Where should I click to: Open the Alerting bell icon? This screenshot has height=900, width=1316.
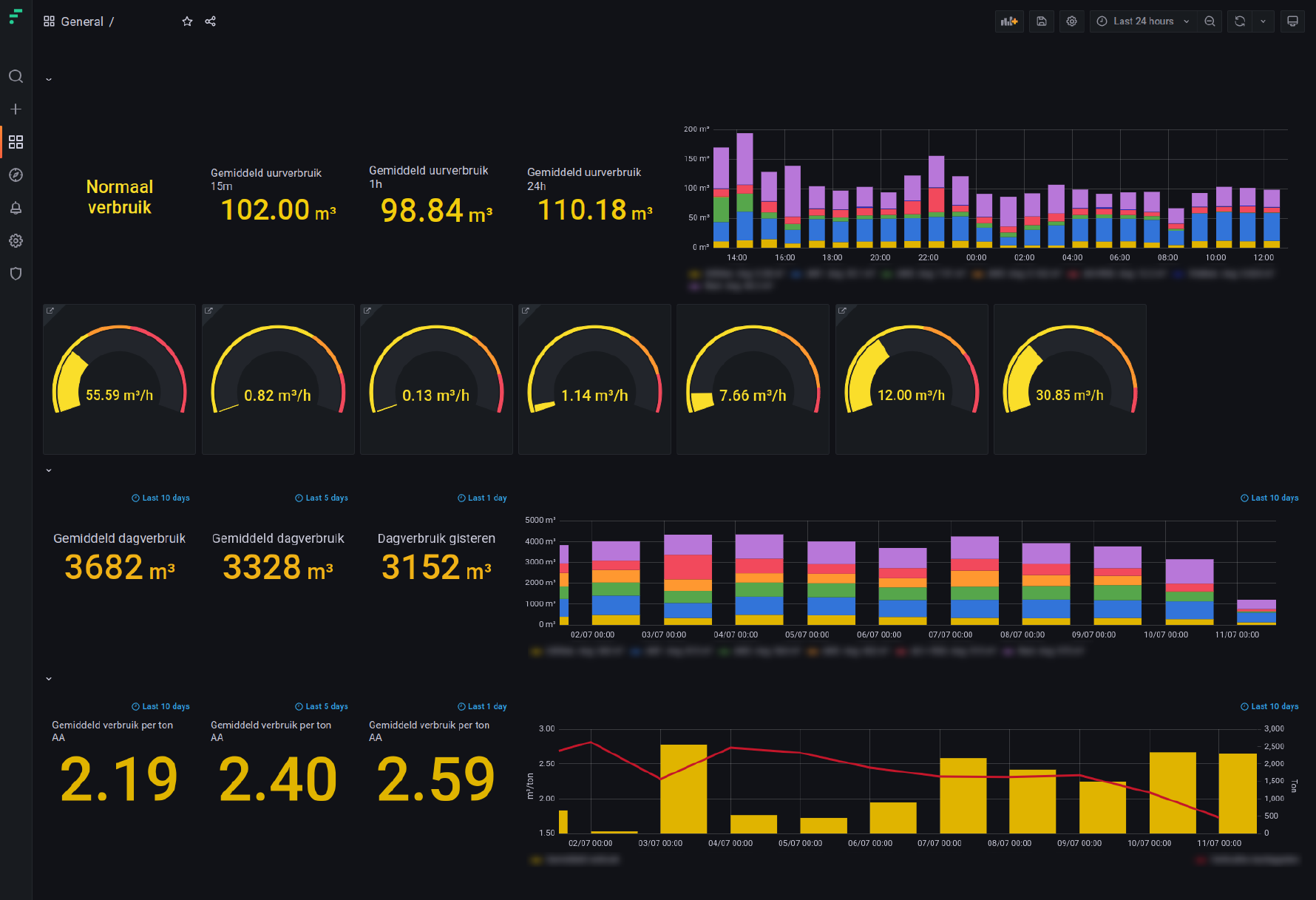[16, 208]
